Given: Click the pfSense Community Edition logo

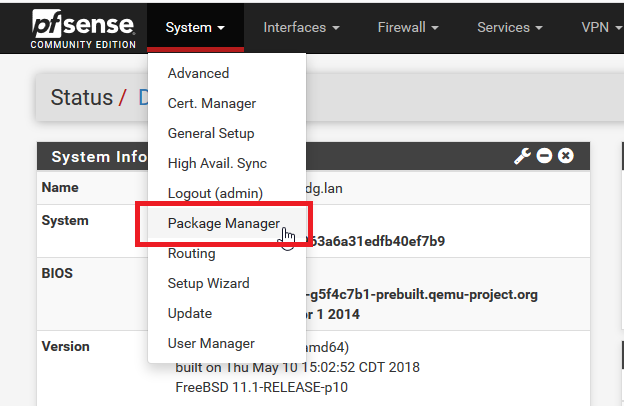Looking at the screenshot, I should click(x=83, y=29).
